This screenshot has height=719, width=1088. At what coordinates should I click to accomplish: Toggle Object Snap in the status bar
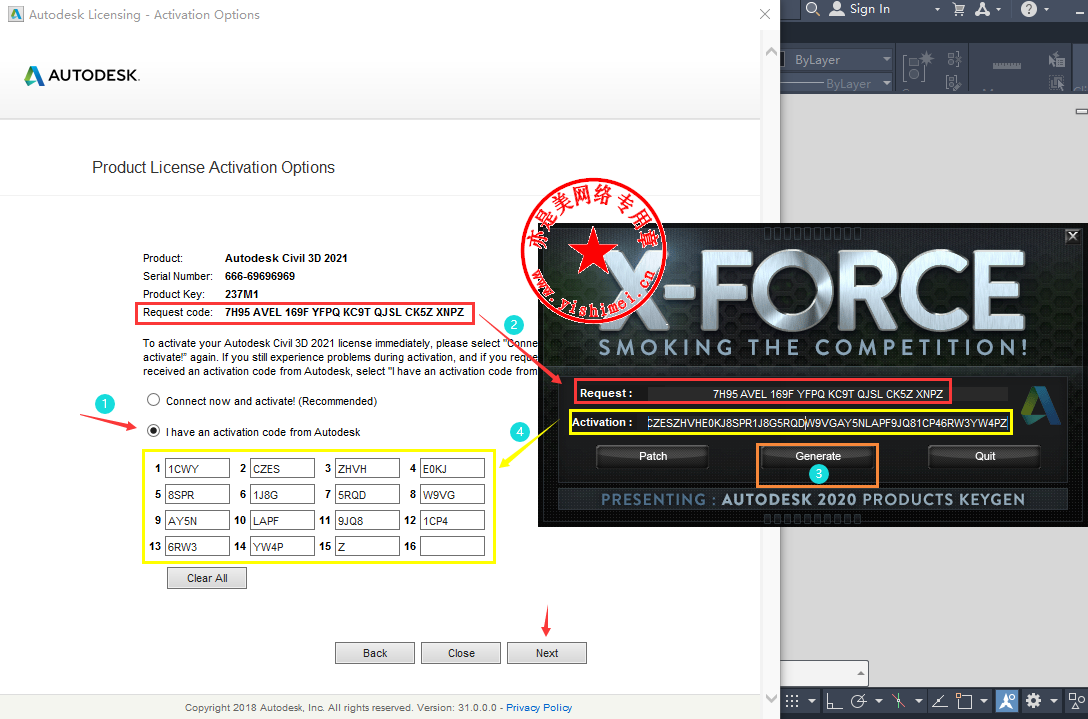964,701
